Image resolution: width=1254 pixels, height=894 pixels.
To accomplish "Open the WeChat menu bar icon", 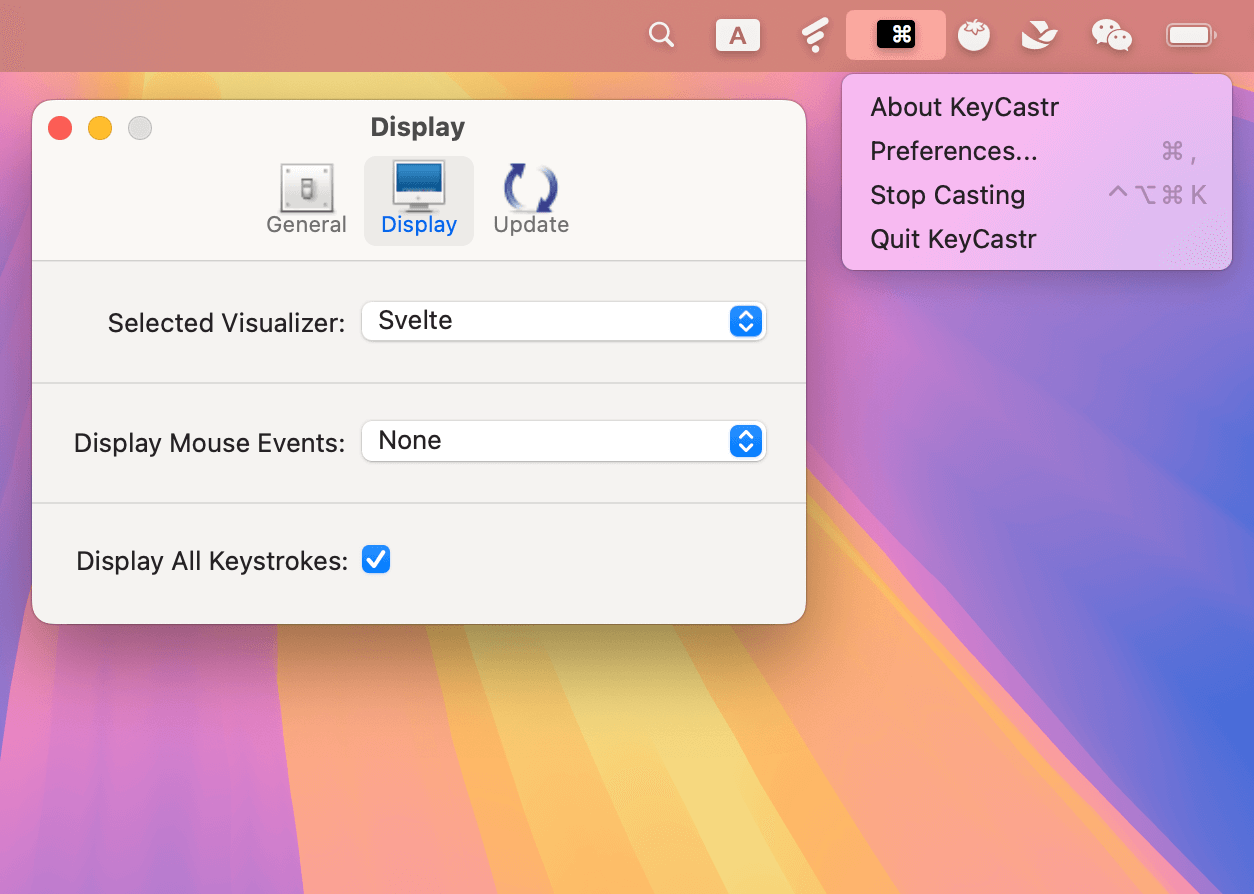I will pos(1111,36).
